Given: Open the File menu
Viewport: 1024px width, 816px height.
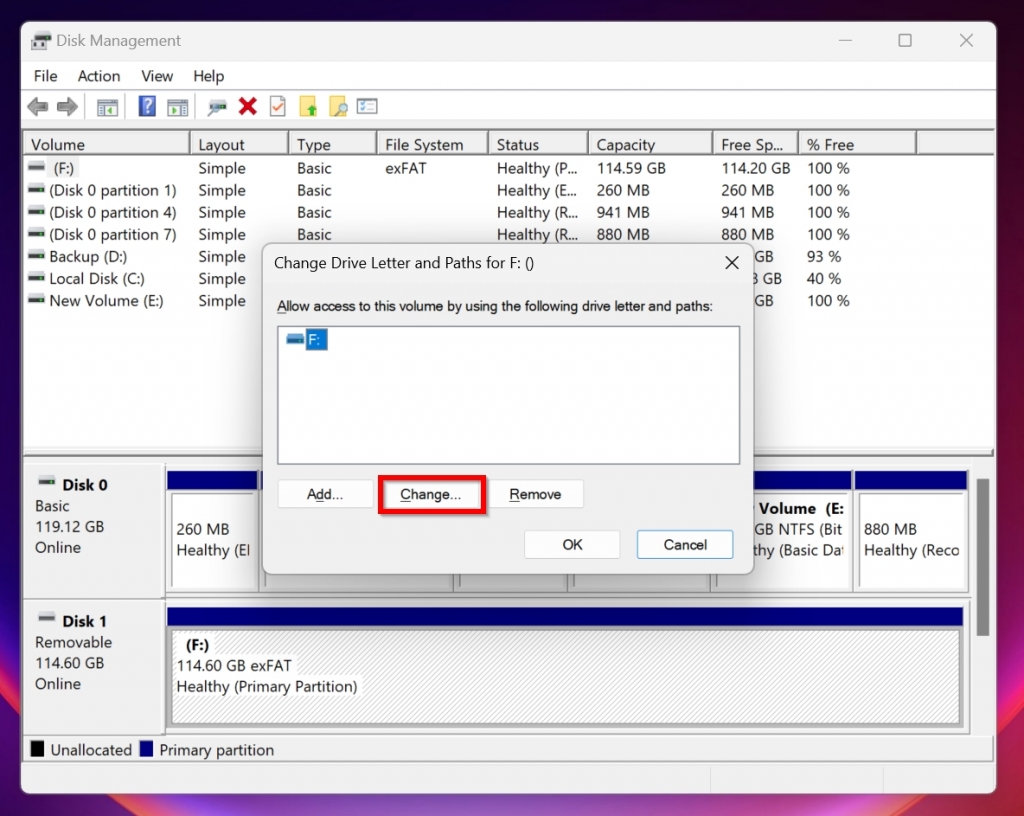Looking at the screenshot, I should coord(45,76).
